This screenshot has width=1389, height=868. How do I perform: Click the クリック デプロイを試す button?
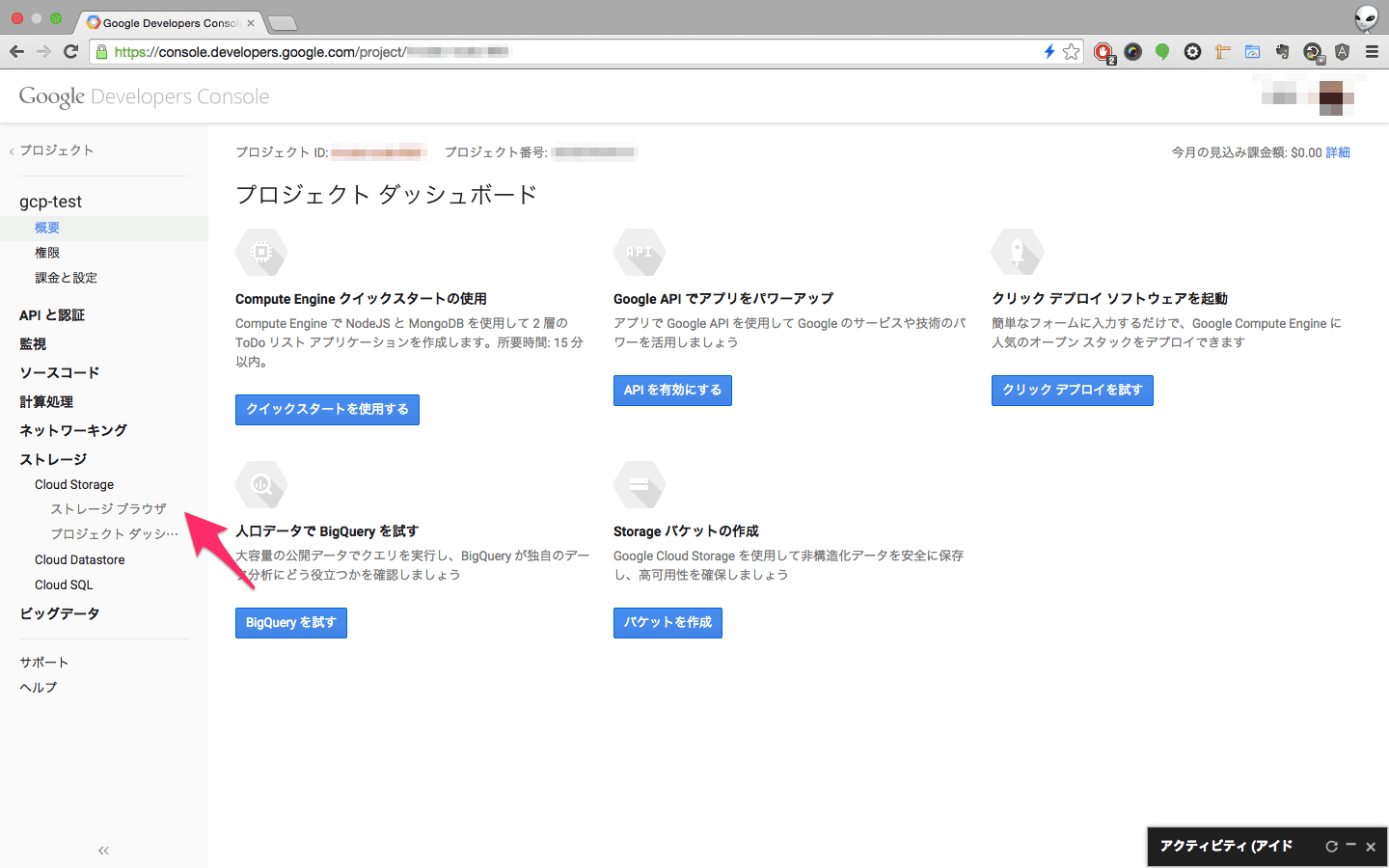[1073, 391]
